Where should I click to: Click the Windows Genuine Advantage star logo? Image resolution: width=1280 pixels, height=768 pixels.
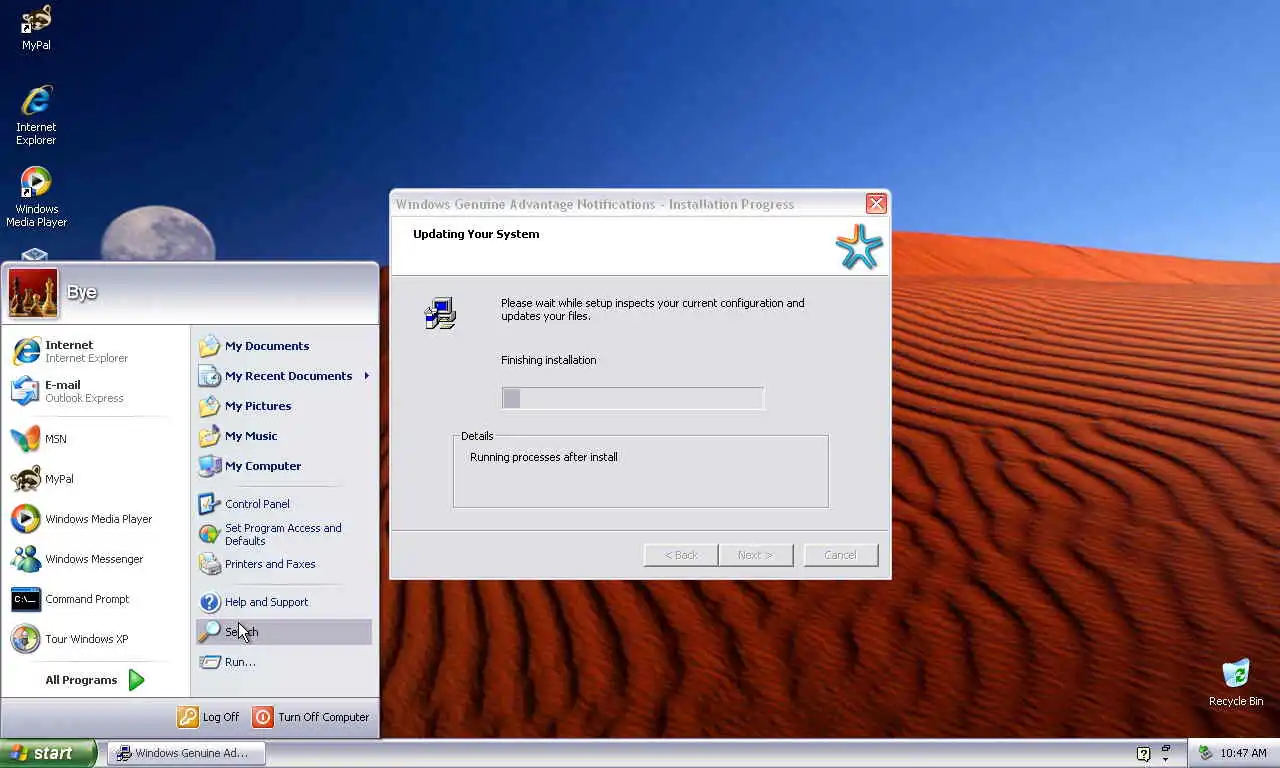(x=859, y=247)
